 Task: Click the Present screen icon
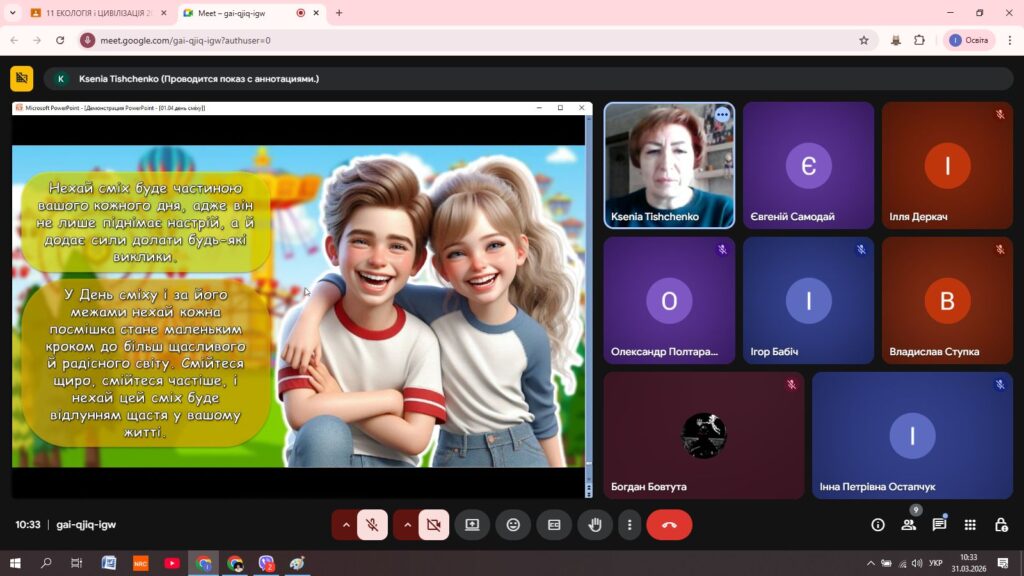[x=472, y=525]
